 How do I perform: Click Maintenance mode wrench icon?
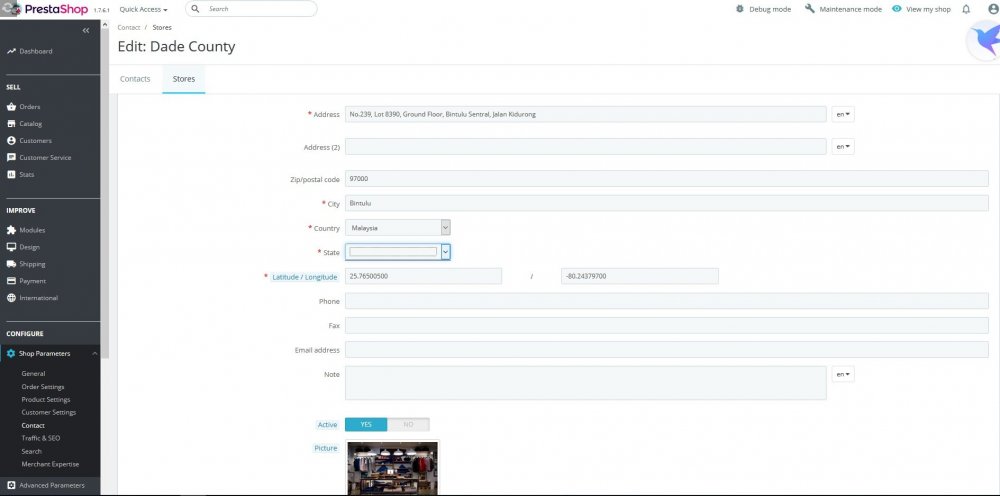click(x=809, y=9)
